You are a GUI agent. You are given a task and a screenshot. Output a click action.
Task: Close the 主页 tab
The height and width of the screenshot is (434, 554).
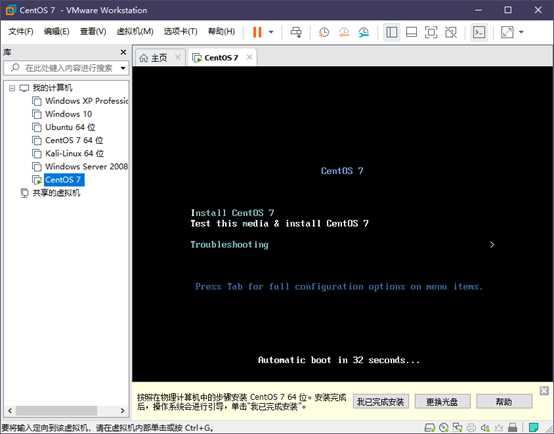178,57
